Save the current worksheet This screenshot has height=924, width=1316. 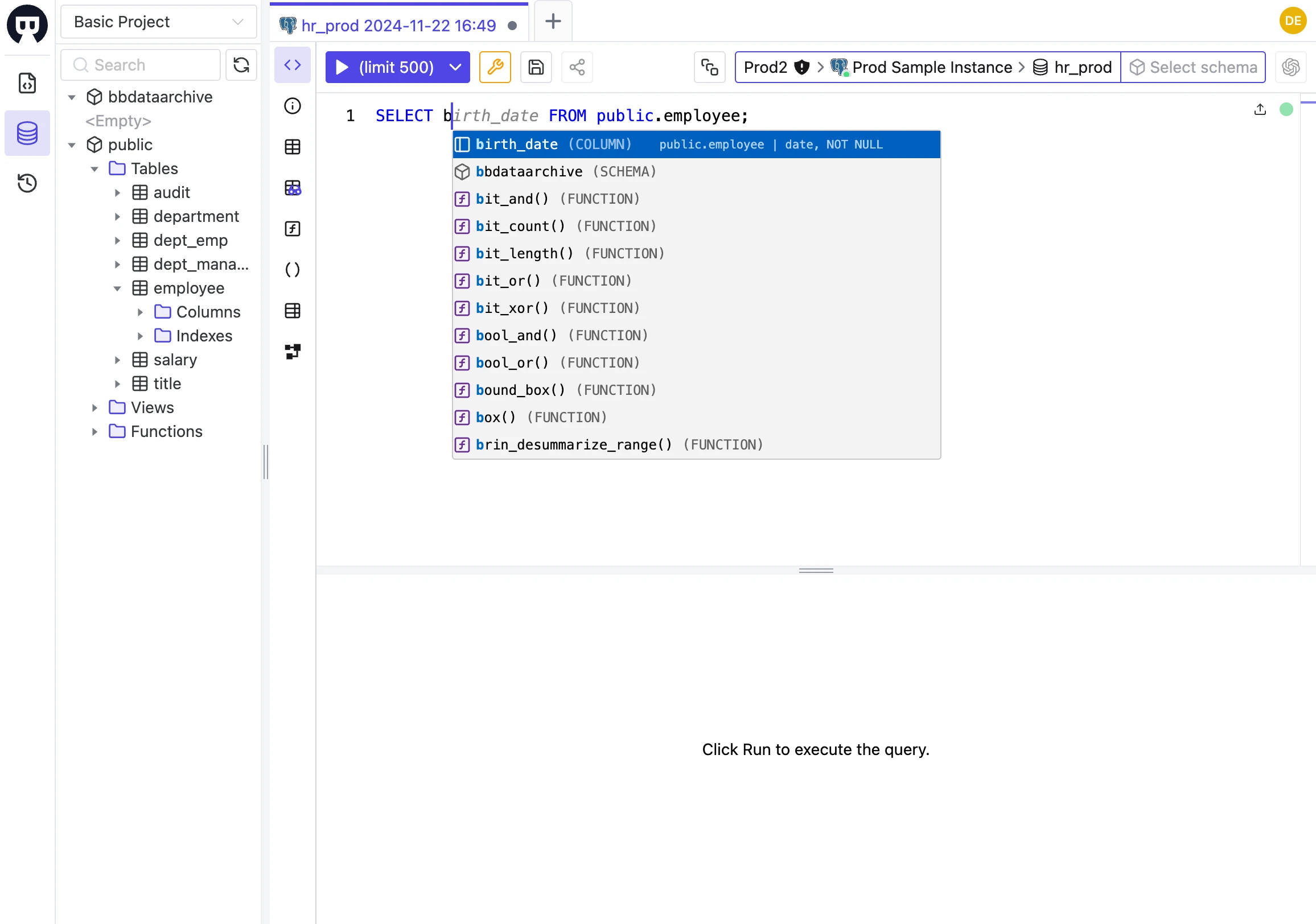(536, 67)
